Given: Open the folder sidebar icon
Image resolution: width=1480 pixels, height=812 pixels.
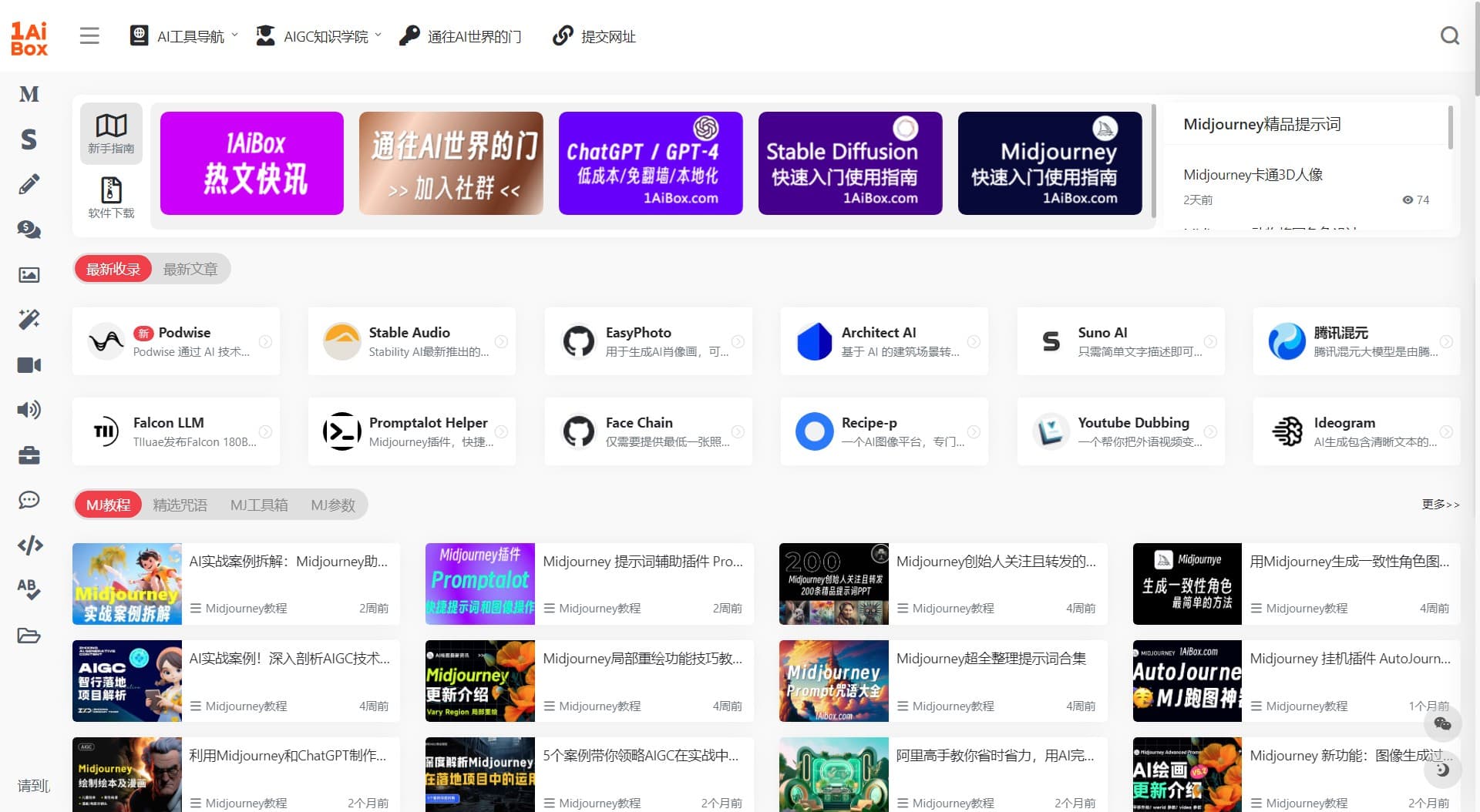Looking at the screenshot, I should tap(29, 636).
